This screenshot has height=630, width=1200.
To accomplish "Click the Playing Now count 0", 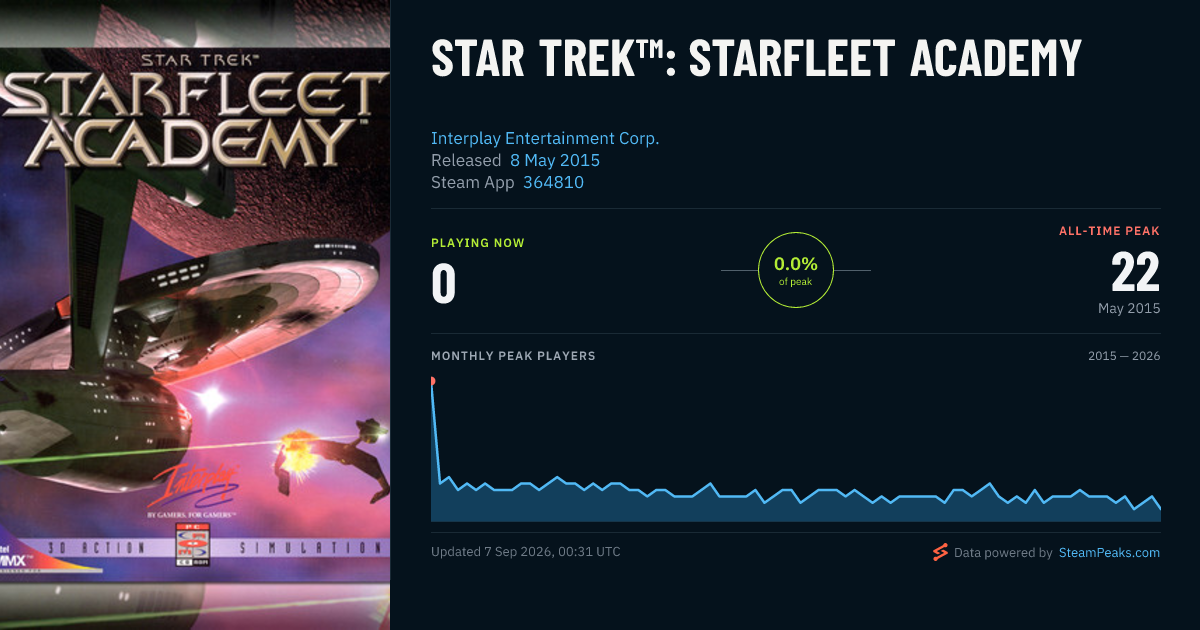I will (x=443, y=283).
